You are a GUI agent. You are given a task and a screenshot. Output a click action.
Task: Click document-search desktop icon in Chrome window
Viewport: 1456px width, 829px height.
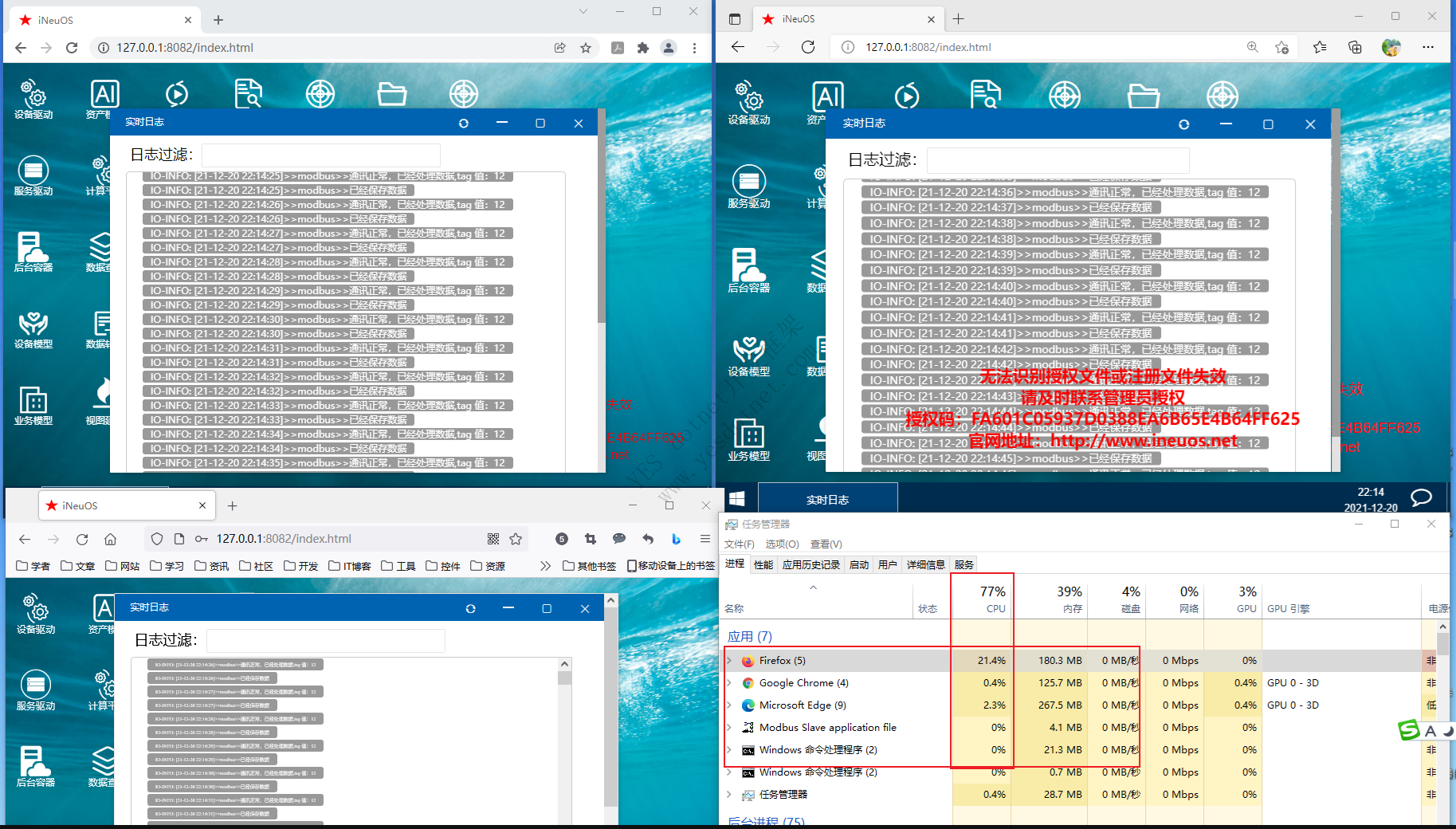coord(249,94)
